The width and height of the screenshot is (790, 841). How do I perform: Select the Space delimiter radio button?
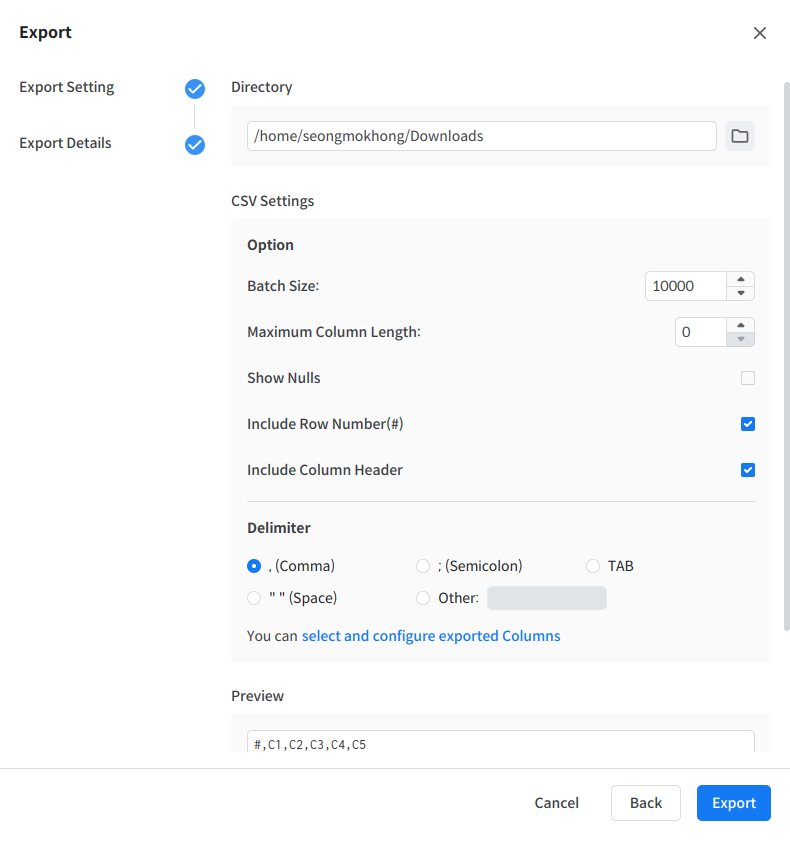point(254,598)
